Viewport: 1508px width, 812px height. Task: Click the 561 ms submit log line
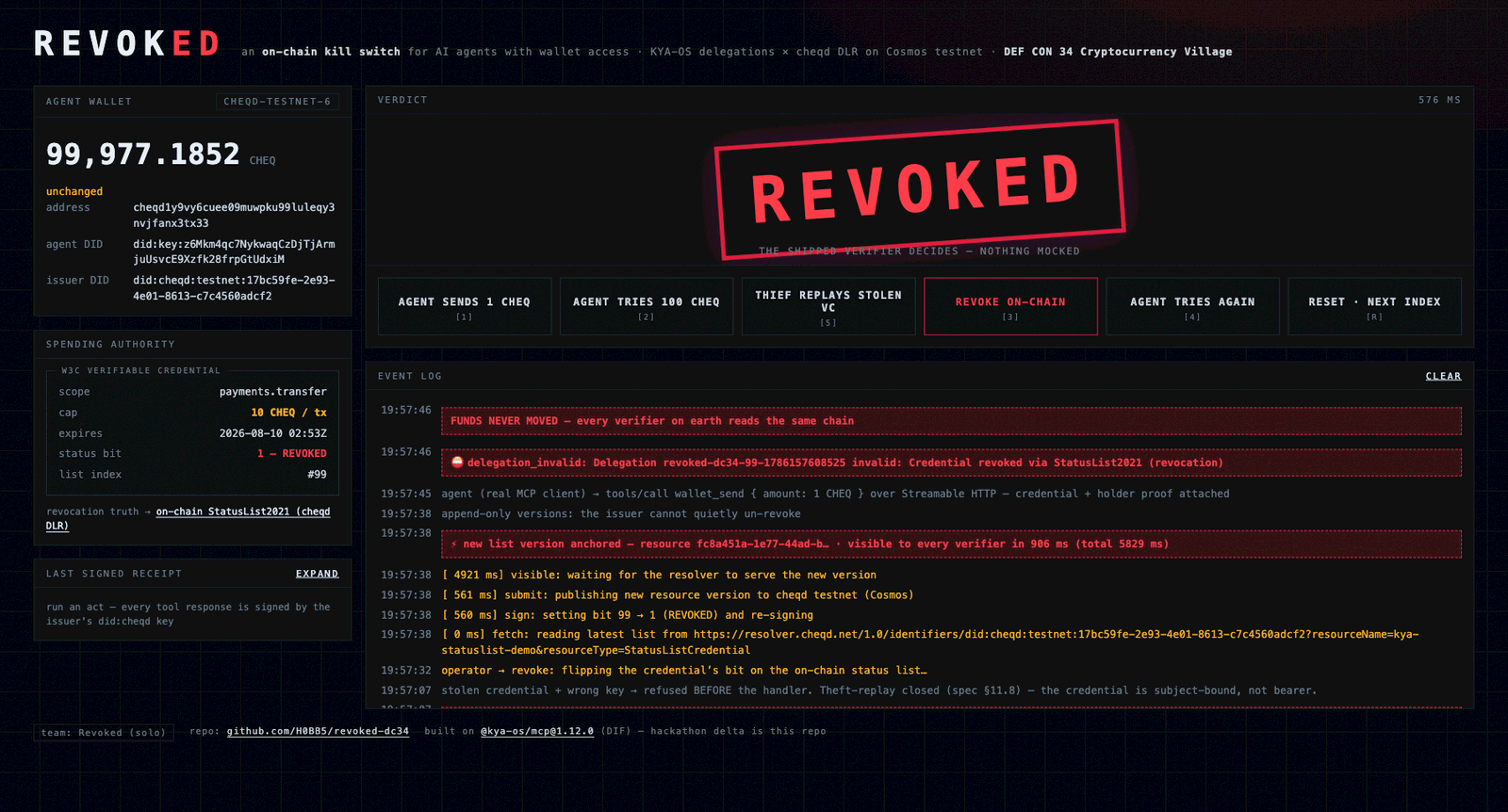[x=678, y=595]
